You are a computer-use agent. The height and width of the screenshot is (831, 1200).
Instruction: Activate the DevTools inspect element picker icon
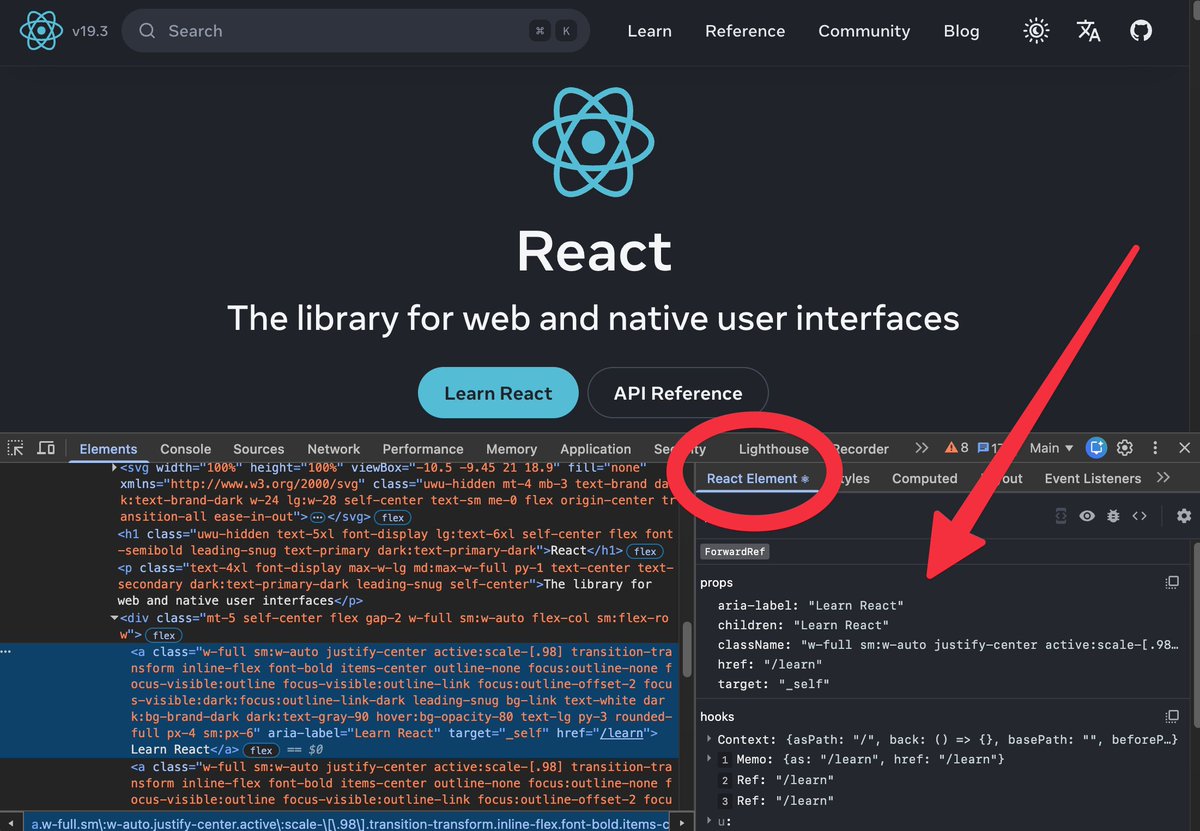tap(16, 448)
